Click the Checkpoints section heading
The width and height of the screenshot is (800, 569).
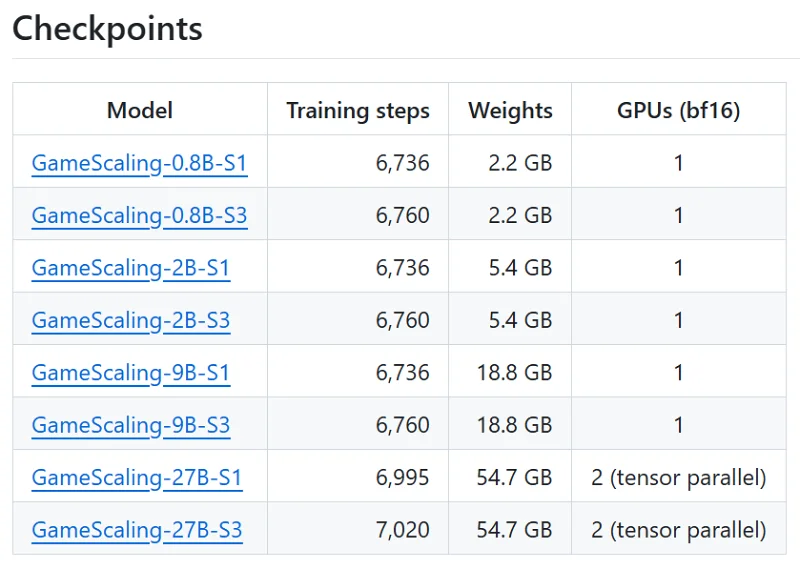(107, 29)
